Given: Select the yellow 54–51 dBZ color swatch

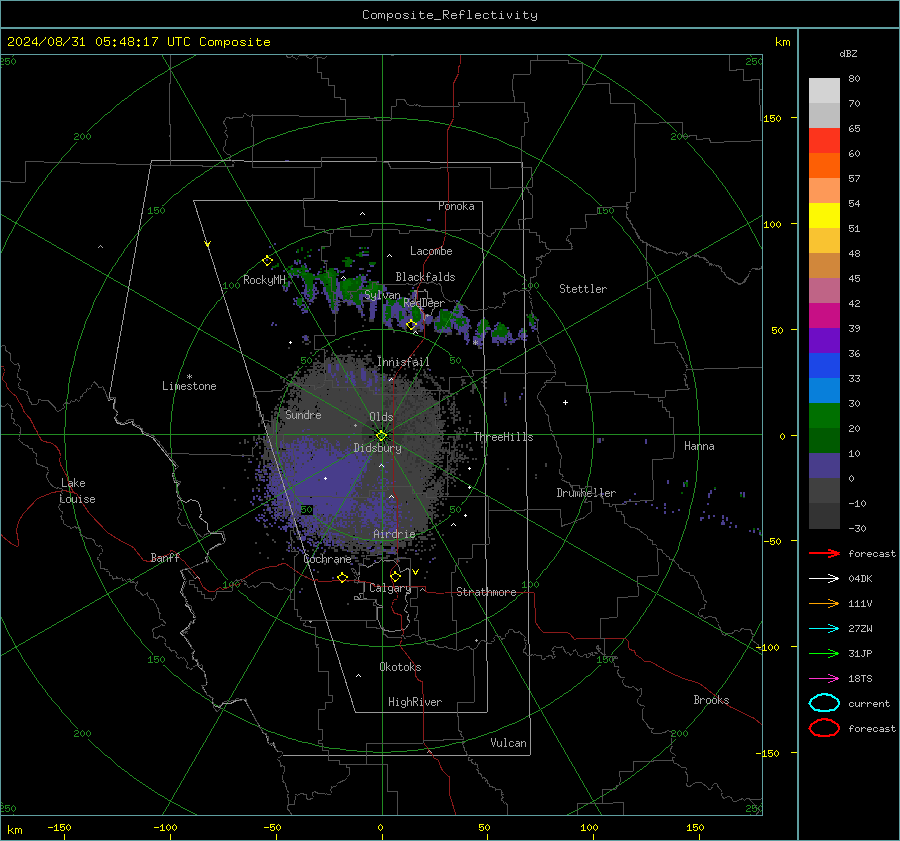Looking at the screenshot, I should click(x=824, y=216).
